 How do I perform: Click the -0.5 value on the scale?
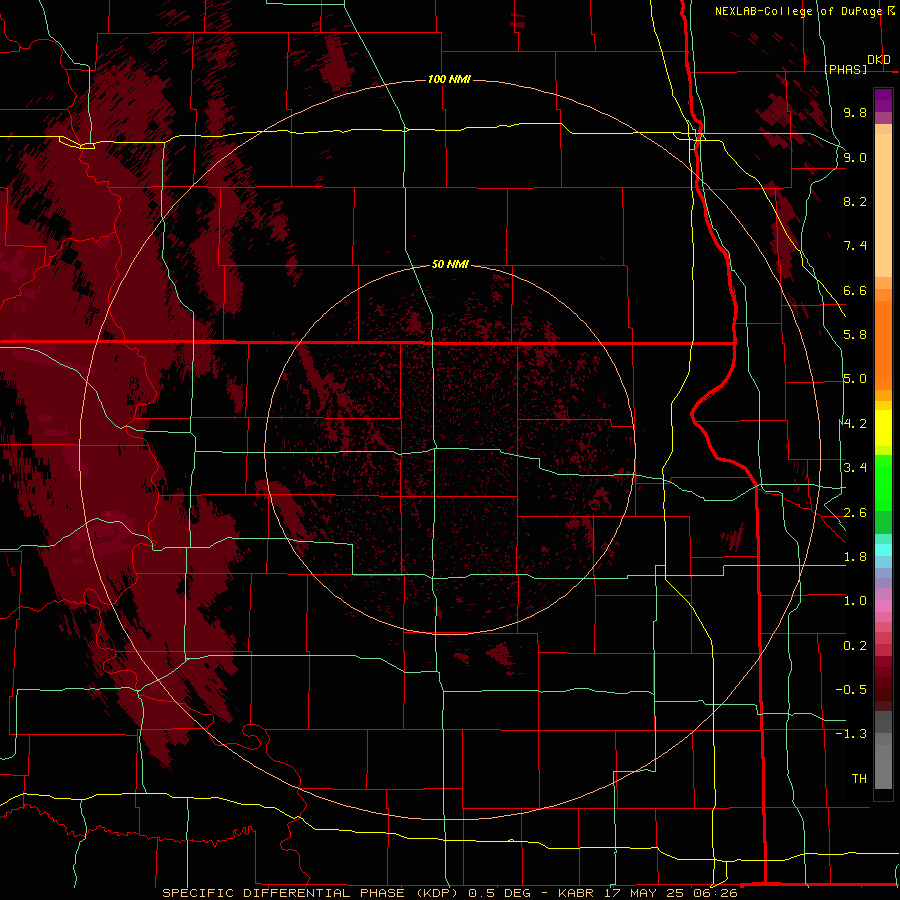pos(851,690)
